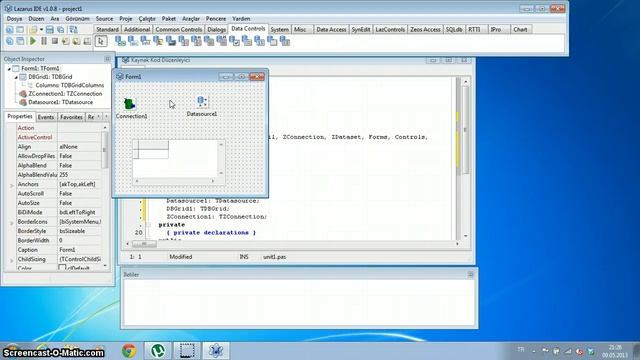Select the TDBGroupBox component in the palette
This screenshot has height=360, width=640.
pyautogui.click(x=272, y=41)
